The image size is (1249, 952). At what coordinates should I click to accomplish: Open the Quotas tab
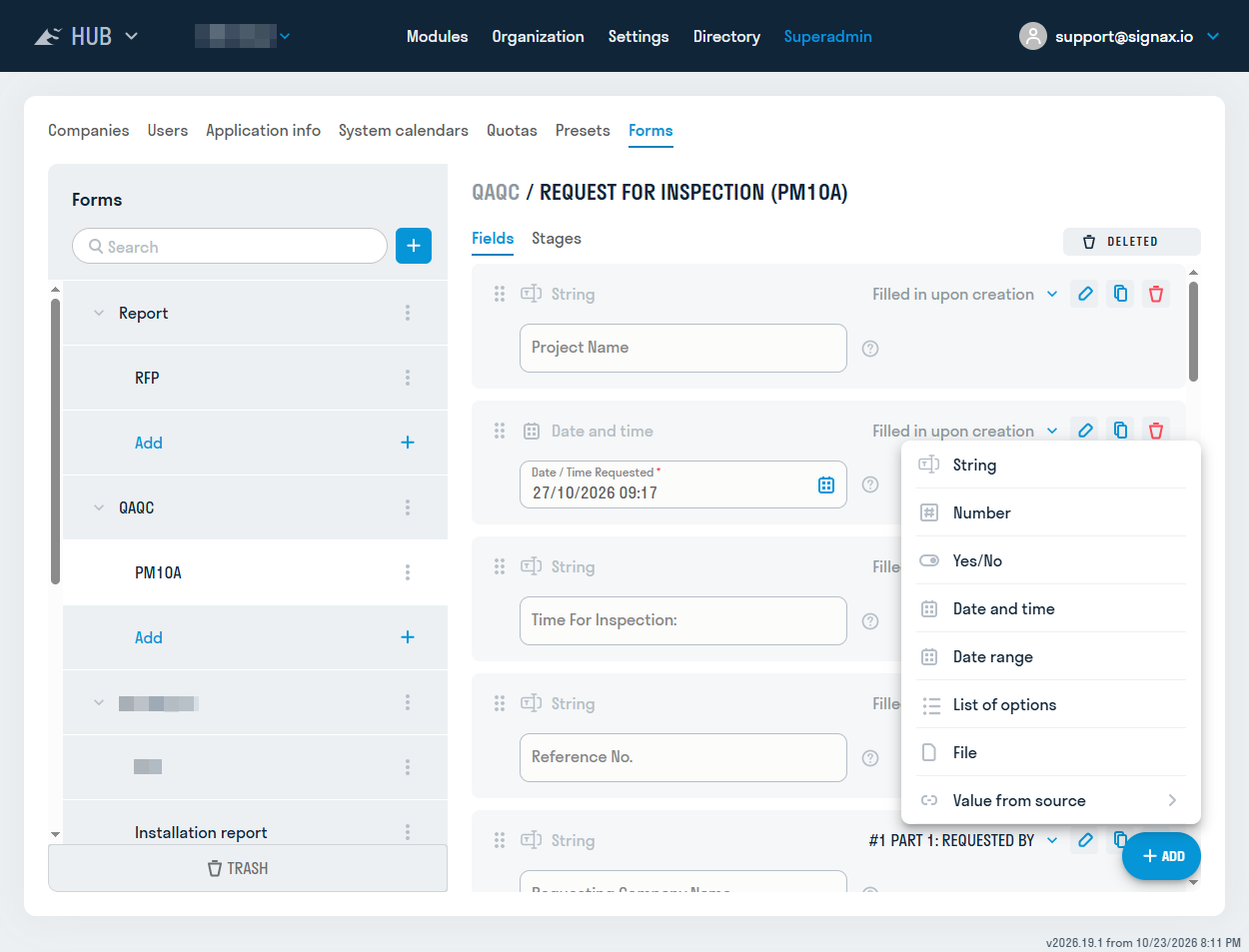(x=512, y=131)
